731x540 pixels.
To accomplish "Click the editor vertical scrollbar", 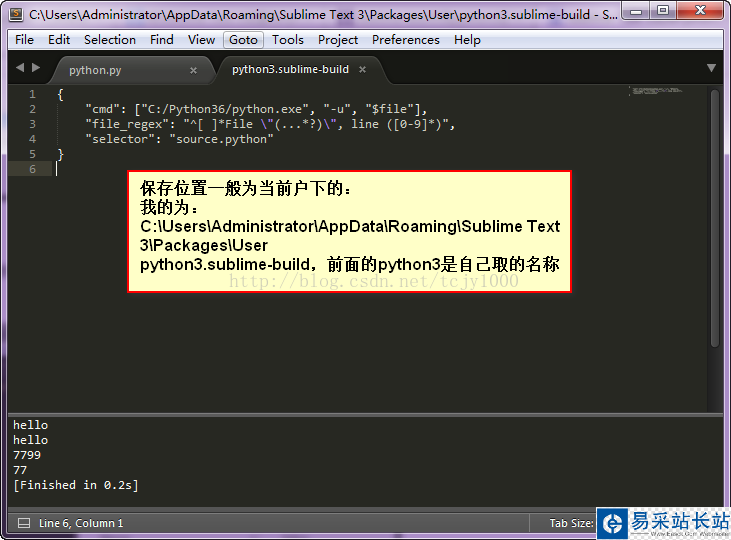I will [x=715, y=218].
